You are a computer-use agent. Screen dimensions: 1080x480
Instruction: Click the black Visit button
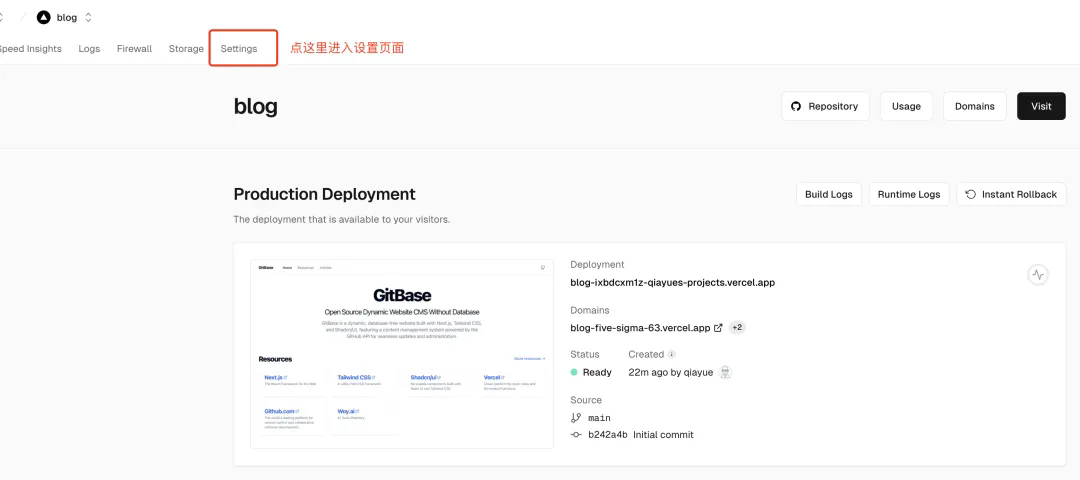click(1041, 106)
